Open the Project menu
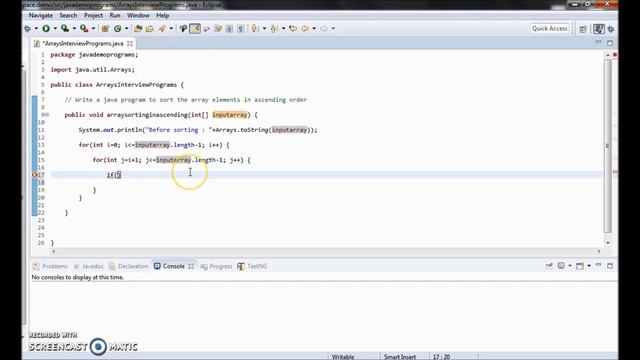This screenshot has height=360, width=640. click(x=93, y=16)
